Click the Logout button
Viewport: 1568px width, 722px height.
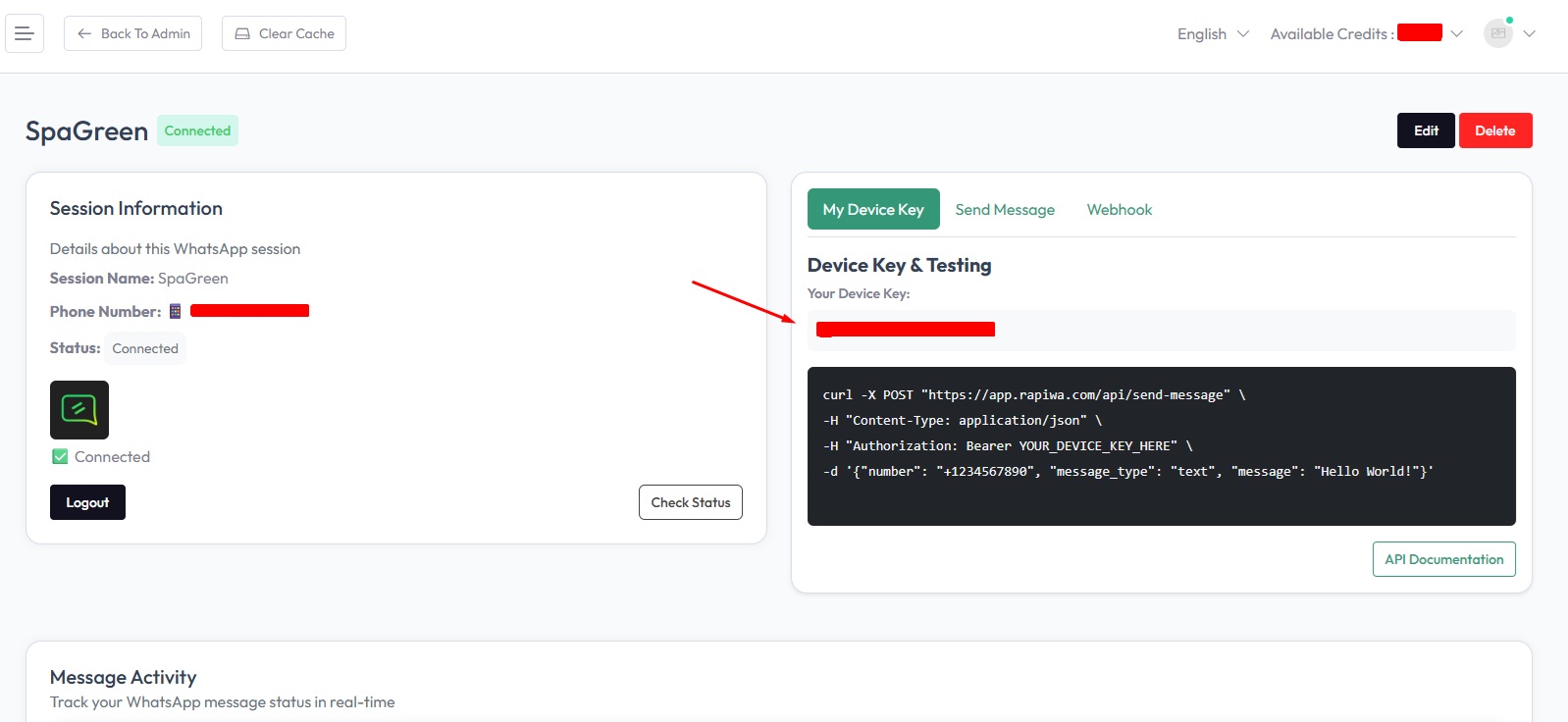[x=87, y=502]
